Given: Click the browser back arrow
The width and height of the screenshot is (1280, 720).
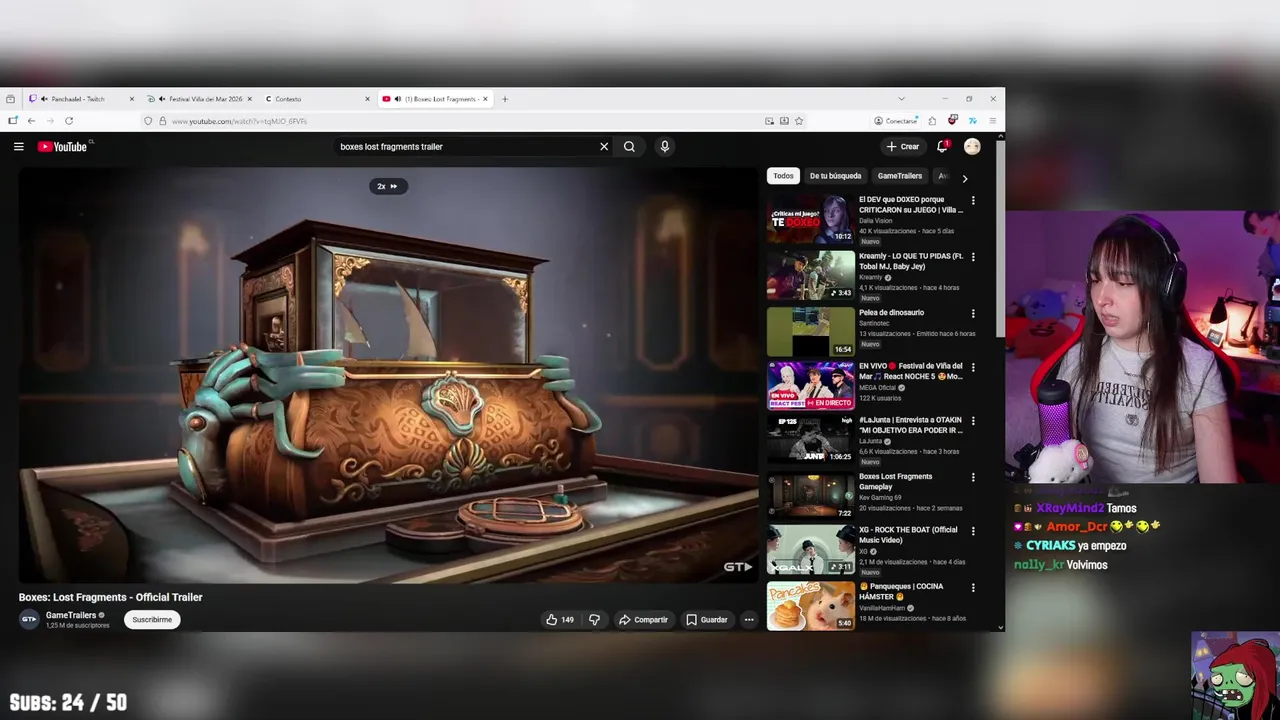Looking at the screenshot, I should [x=31, y=121].
